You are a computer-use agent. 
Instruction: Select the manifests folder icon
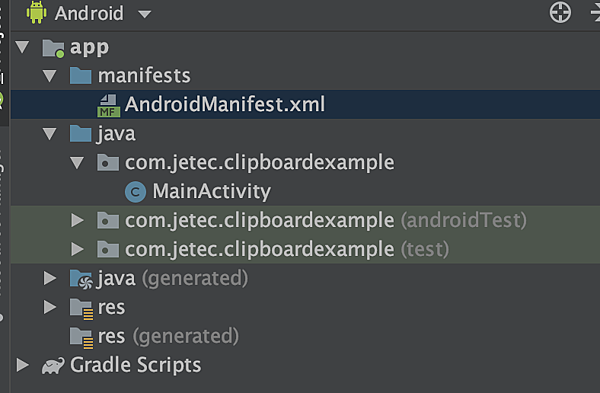(81, 75)
